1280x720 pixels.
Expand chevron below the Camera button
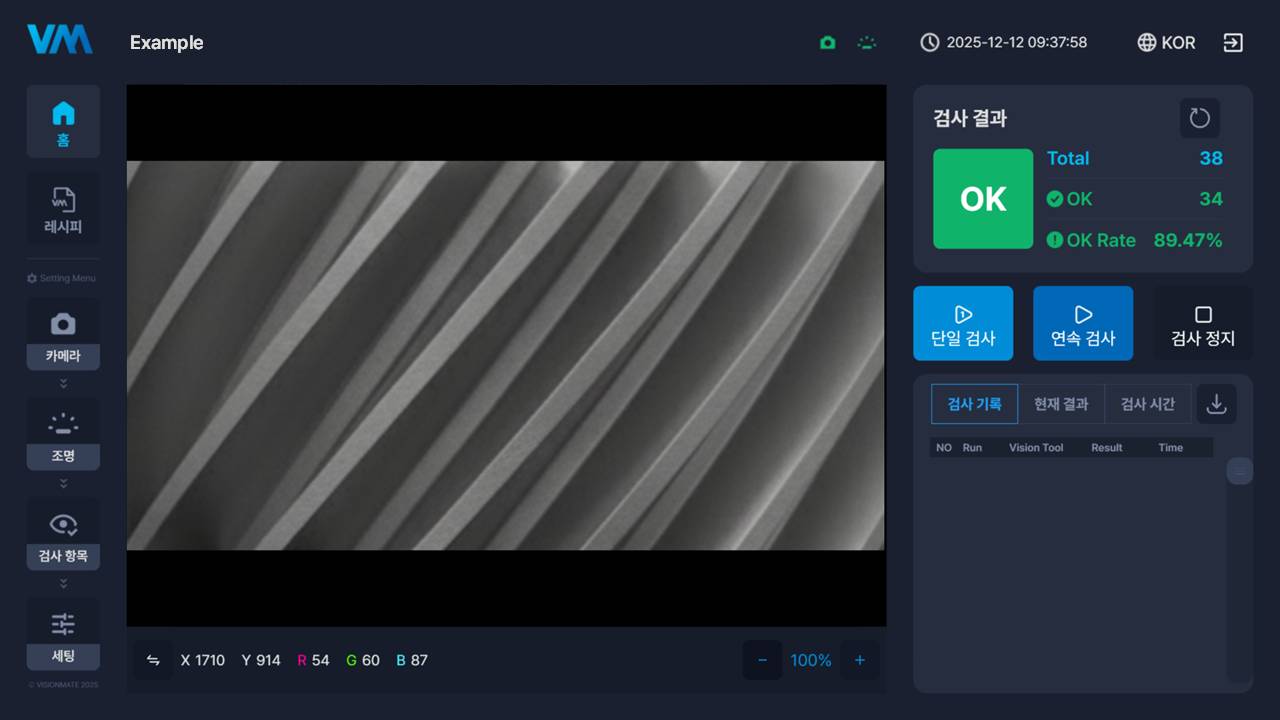63,383
